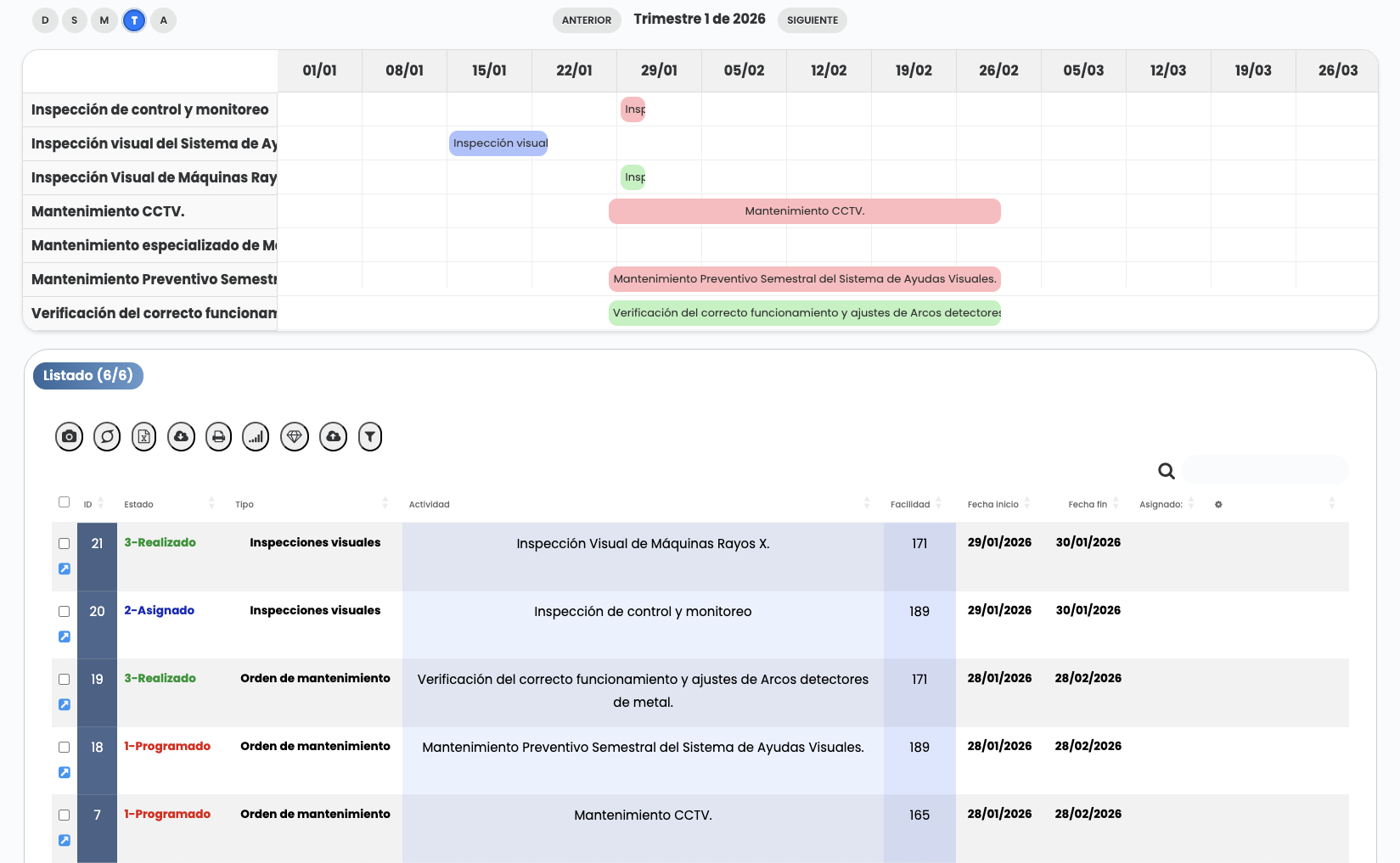This screenshot has height=863, width=1400.
Task: Open record 21 with blue arrow icon
Action: (x=65, y=569)
